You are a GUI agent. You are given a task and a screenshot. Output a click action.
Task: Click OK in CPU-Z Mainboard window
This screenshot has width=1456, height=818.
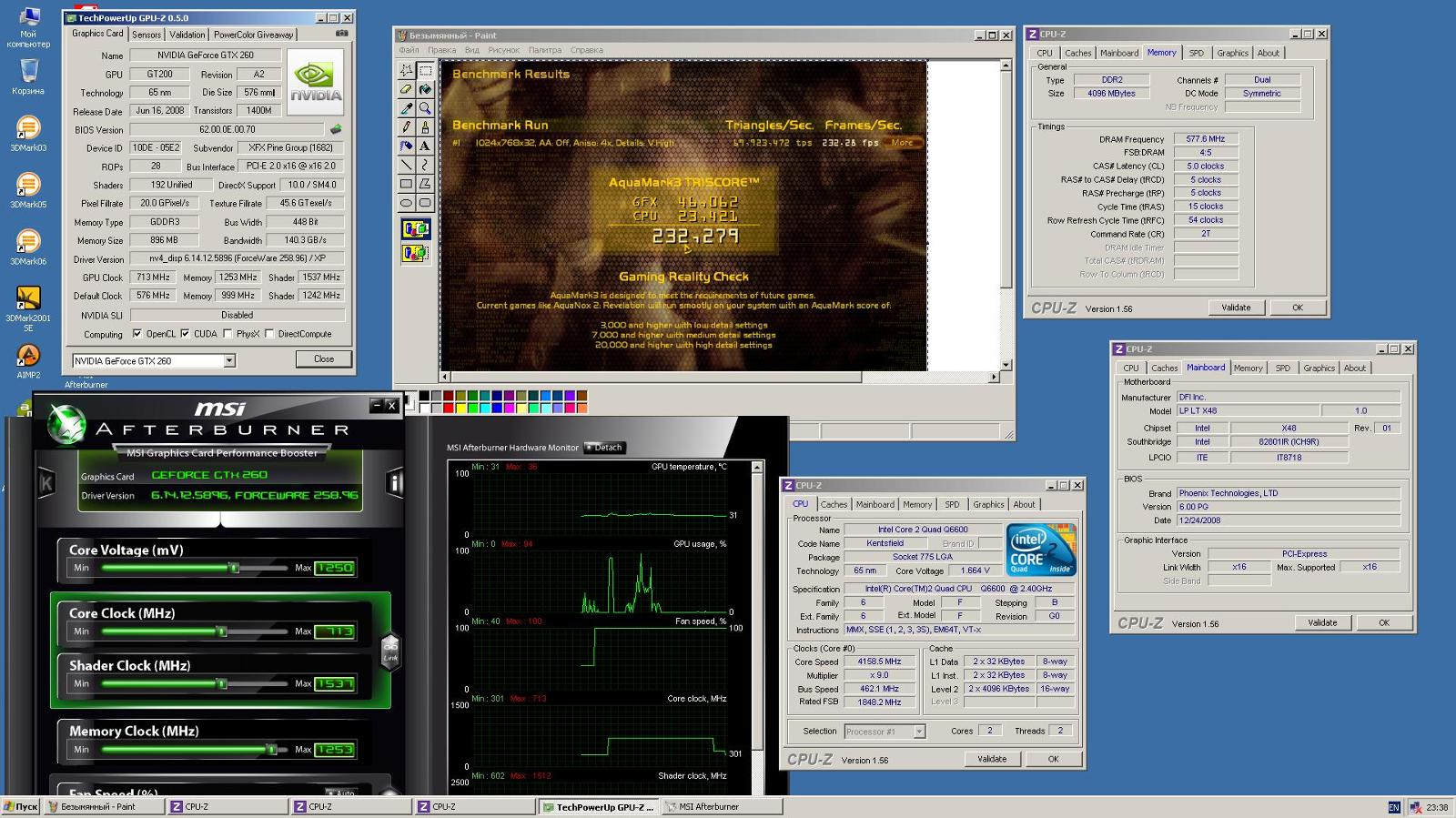[x=1384, y=623]
